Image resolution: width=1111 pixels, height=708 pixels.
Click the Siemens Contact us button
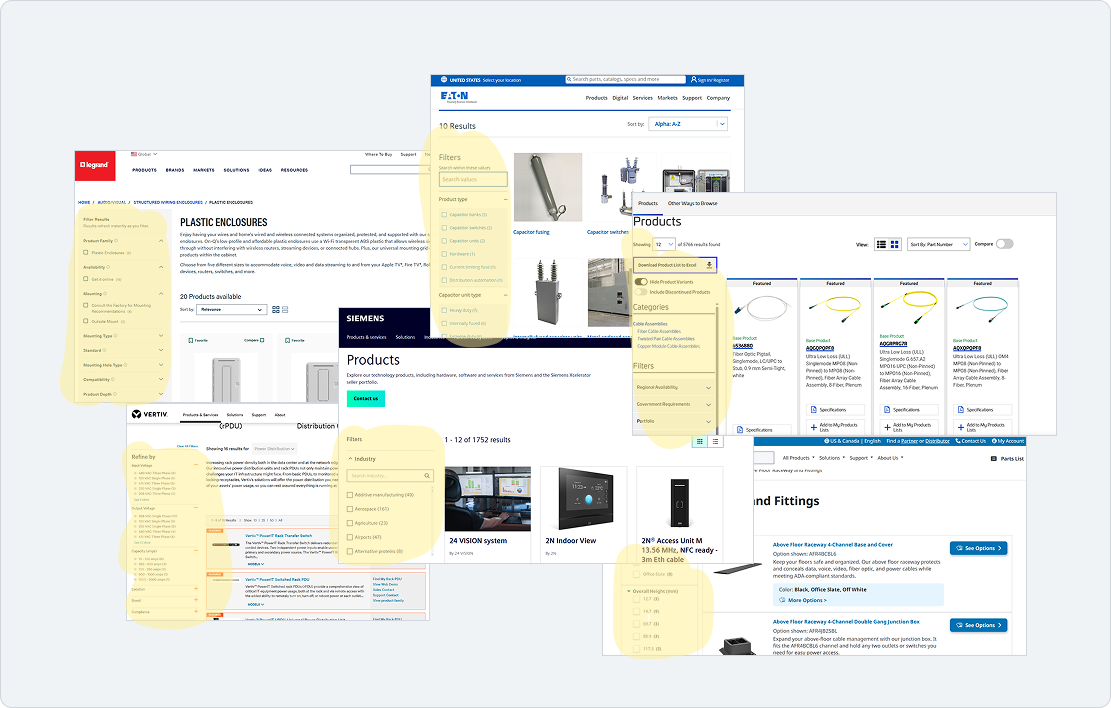[365, 398]
